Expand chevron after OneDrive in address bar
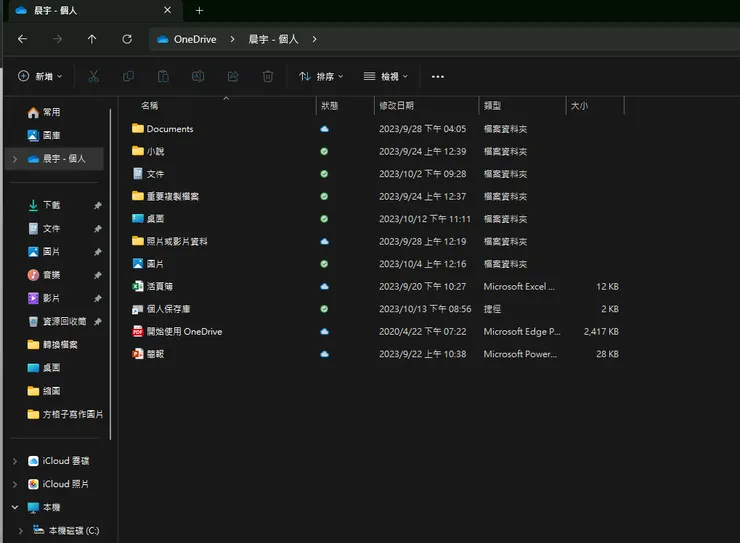 pos(232,39)
